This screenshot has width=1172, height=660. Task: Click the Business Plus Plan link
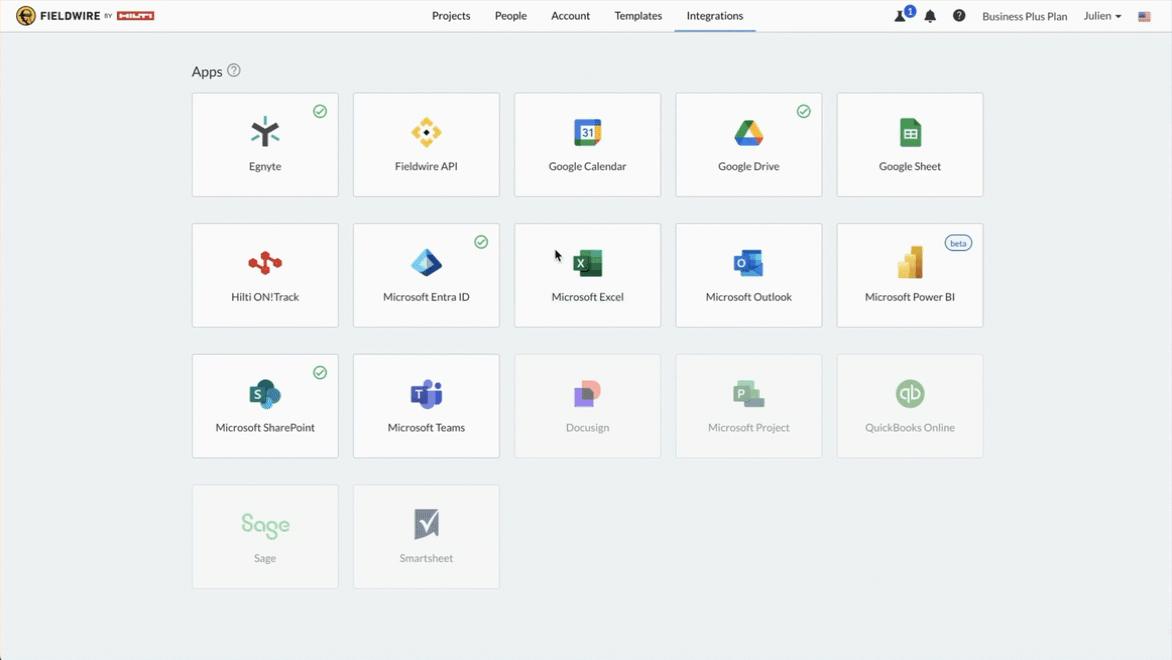coord(1024,16)
